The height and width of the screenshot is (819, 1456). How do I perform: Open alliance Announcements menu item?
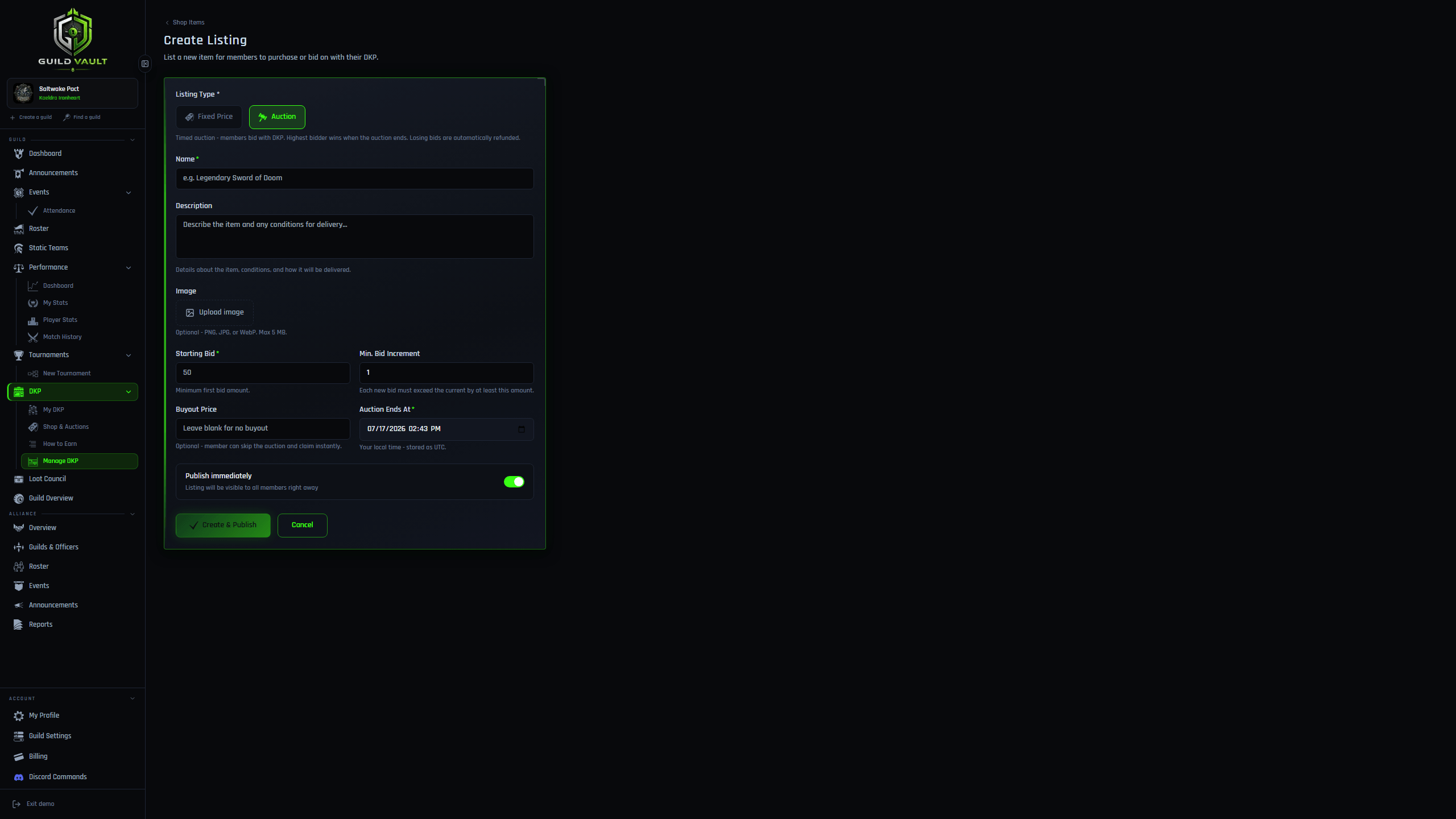click(x=73, y=605)
